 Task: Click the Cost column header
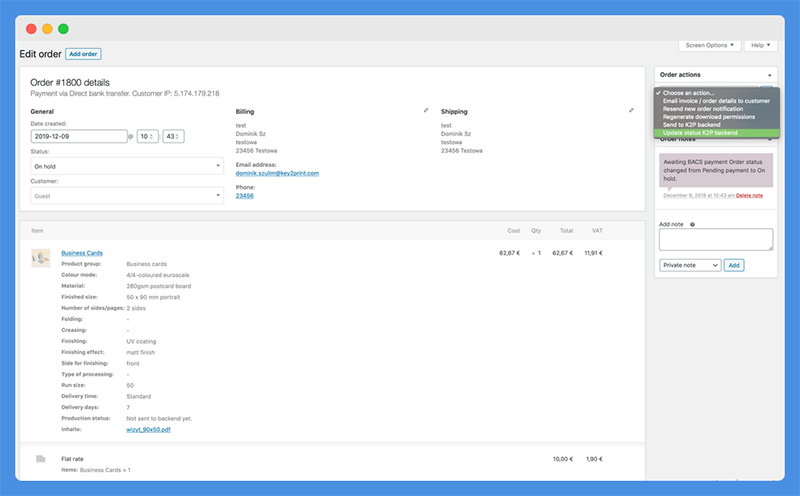click(x=514, y=231)
